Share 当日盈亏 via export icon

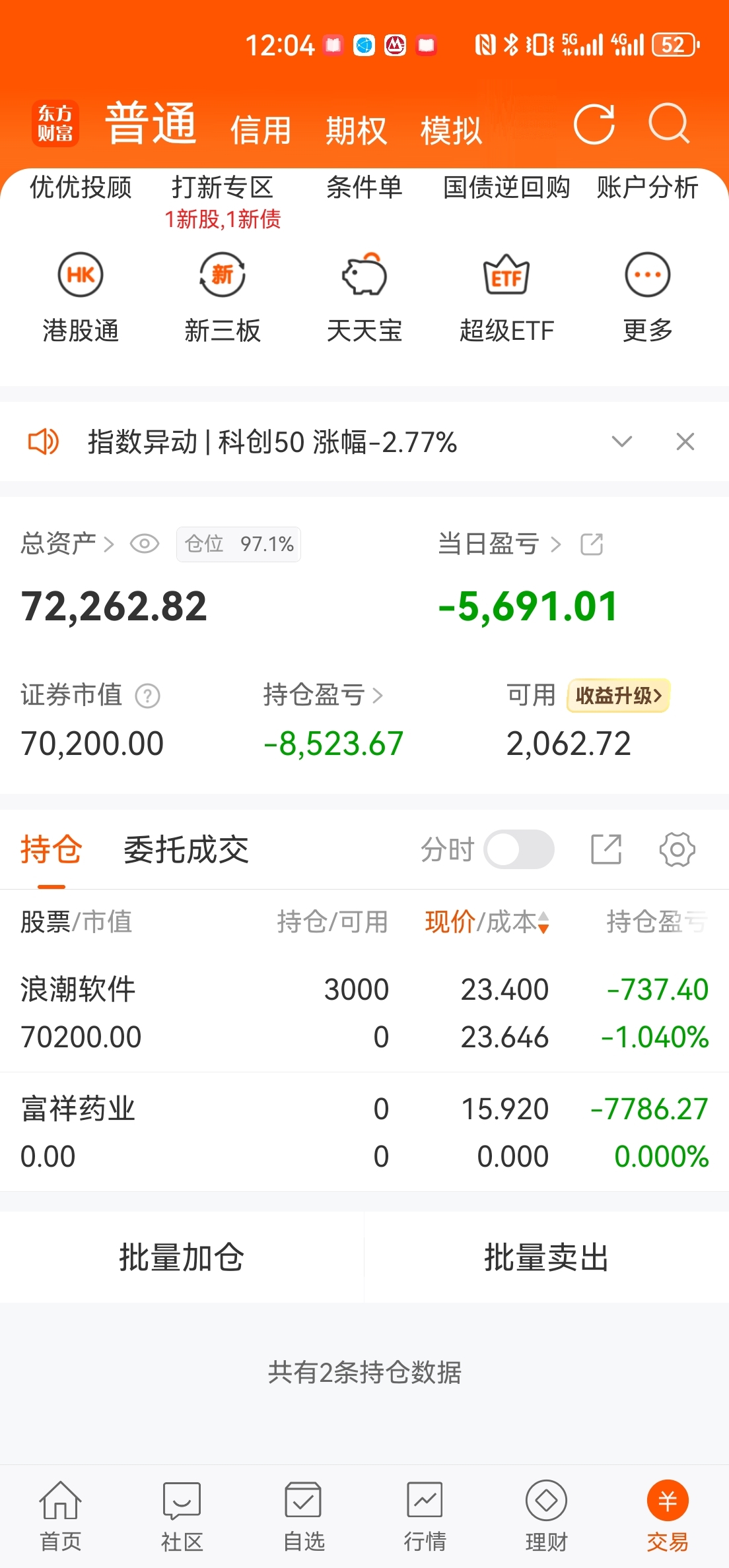coord(592,544)
